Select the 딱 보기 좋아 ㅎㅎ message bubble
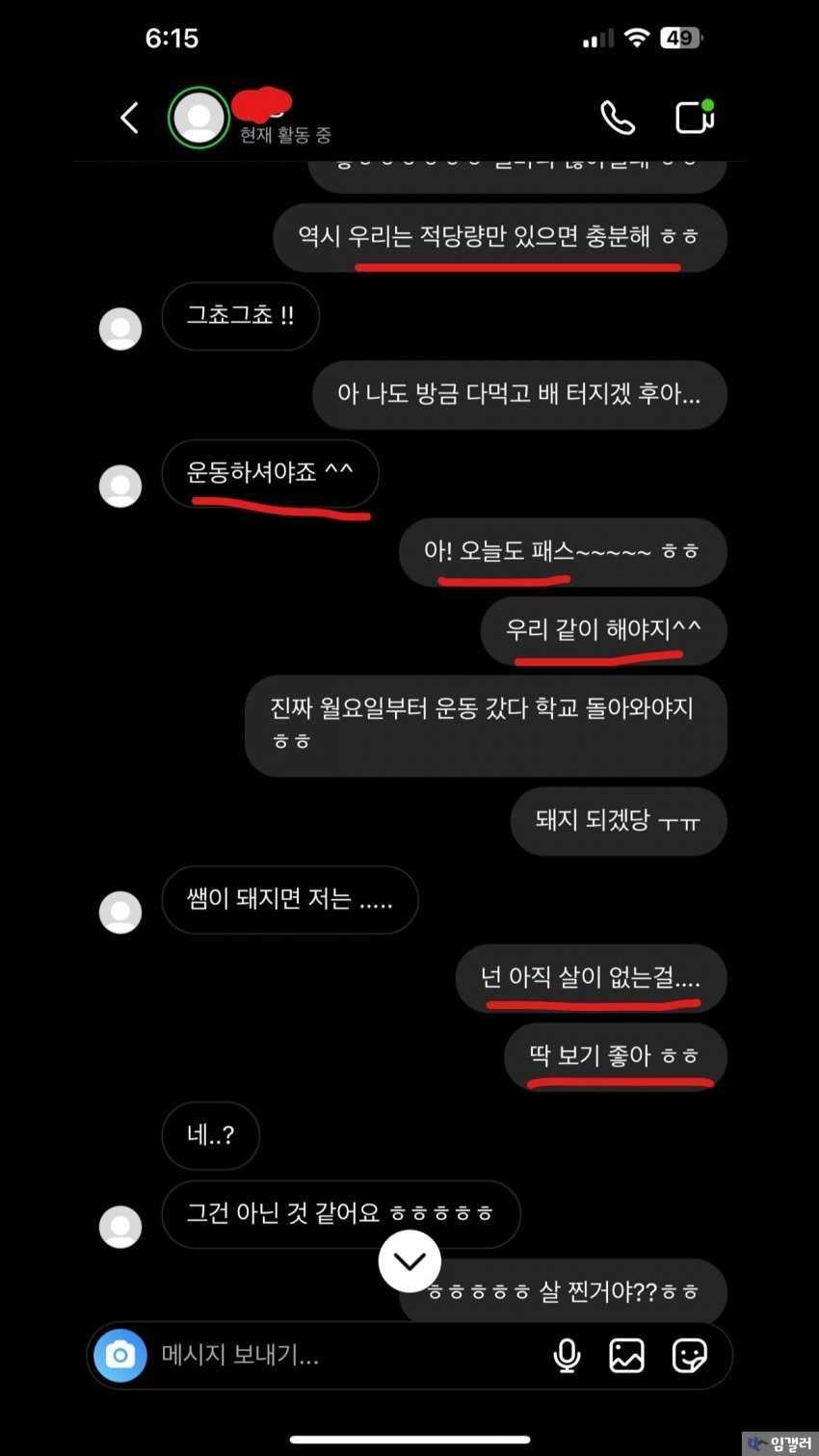The width and height of the screenshot is (819, 1456). tap(615, 1057)
